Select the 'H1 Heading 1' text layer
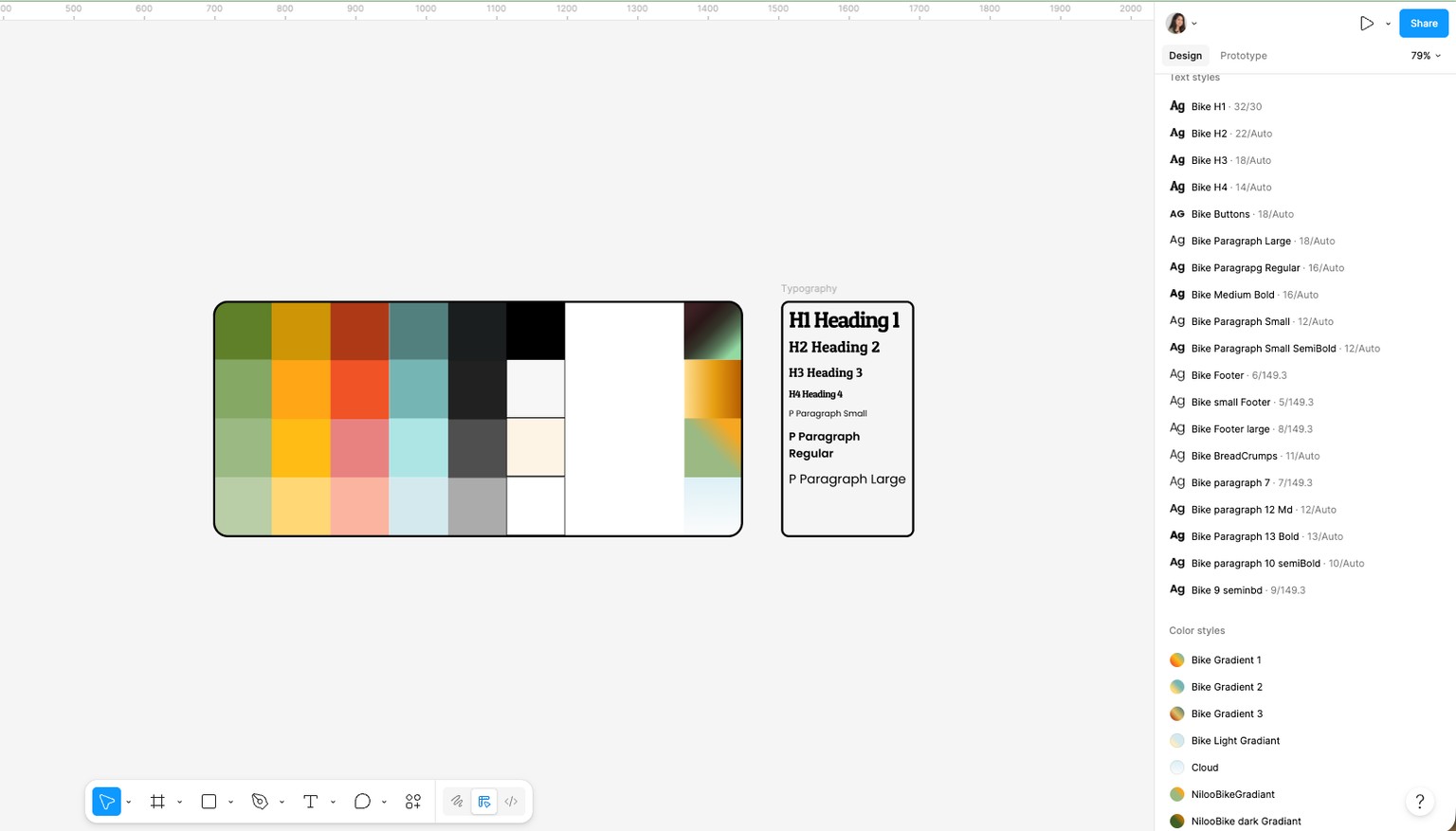Screen dimensions: 1456x831 pyautogui.click(x=844, y=320)
